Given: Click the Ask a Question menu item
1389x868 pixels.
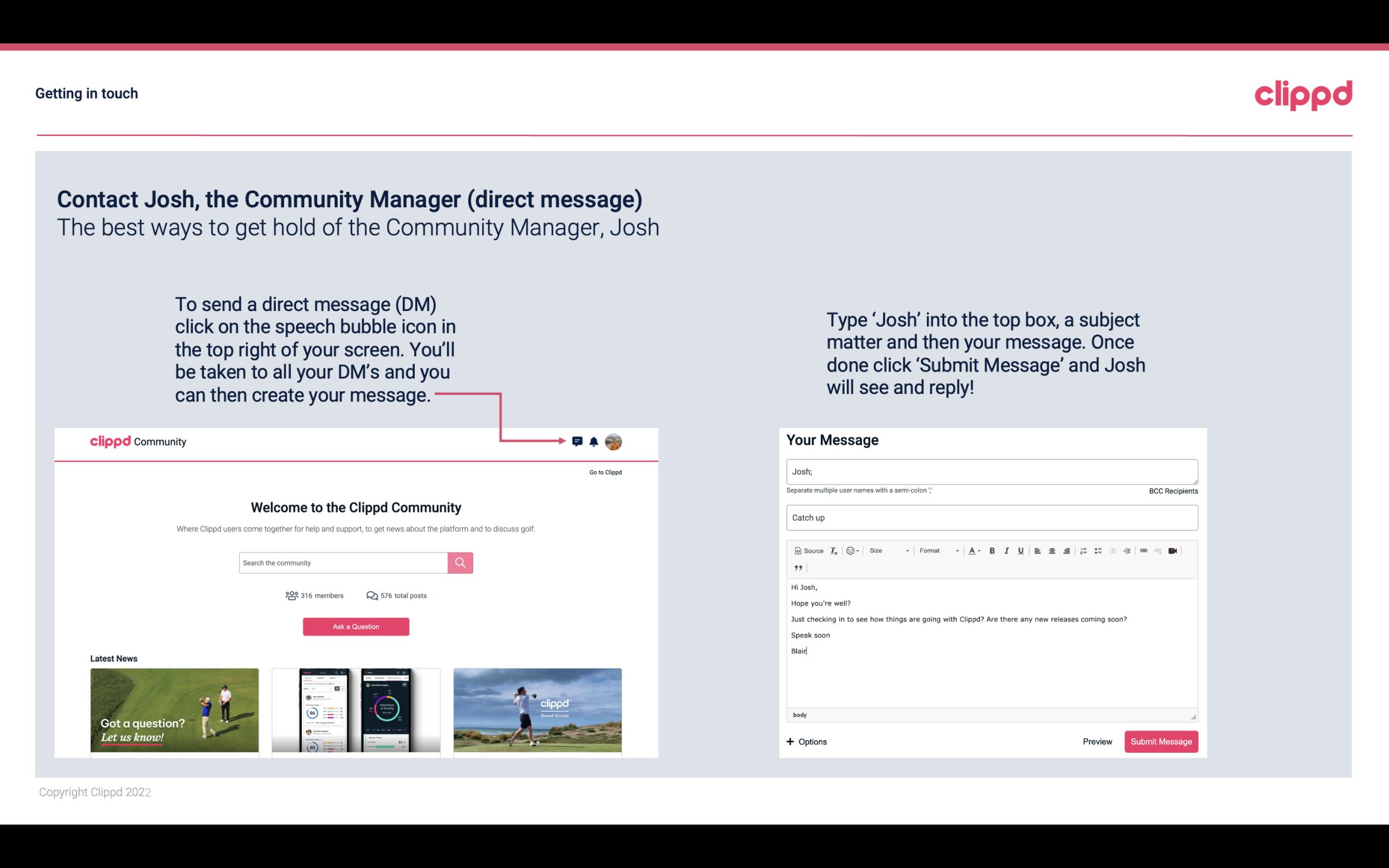Looking at the screenshot, I should coord(356,626).
